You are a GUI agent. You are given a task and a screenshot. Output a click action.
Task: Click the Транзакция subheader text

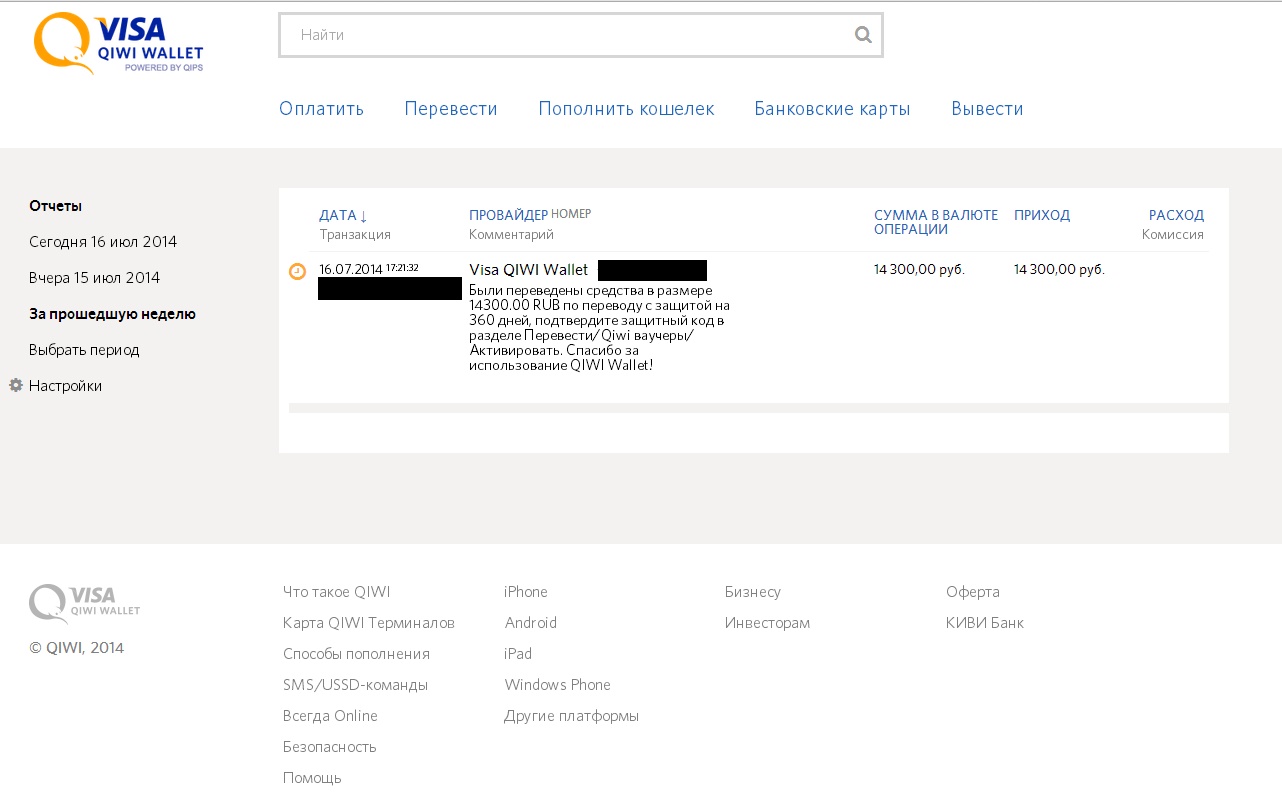(x=355, y=235)
